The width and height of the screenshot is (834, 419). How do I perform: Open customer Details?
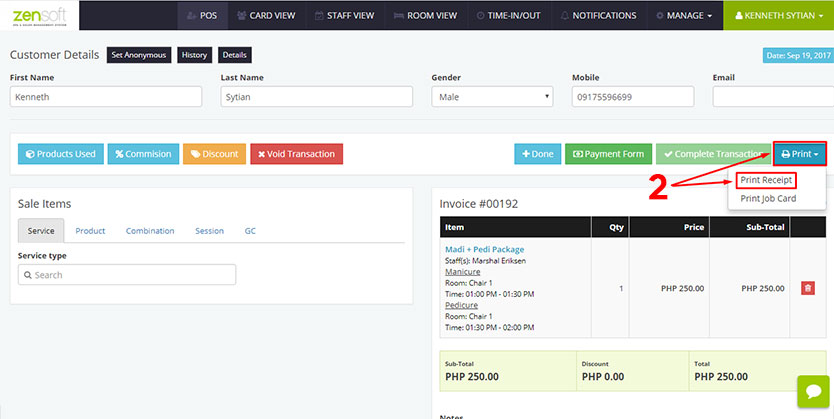coord(235,55)
